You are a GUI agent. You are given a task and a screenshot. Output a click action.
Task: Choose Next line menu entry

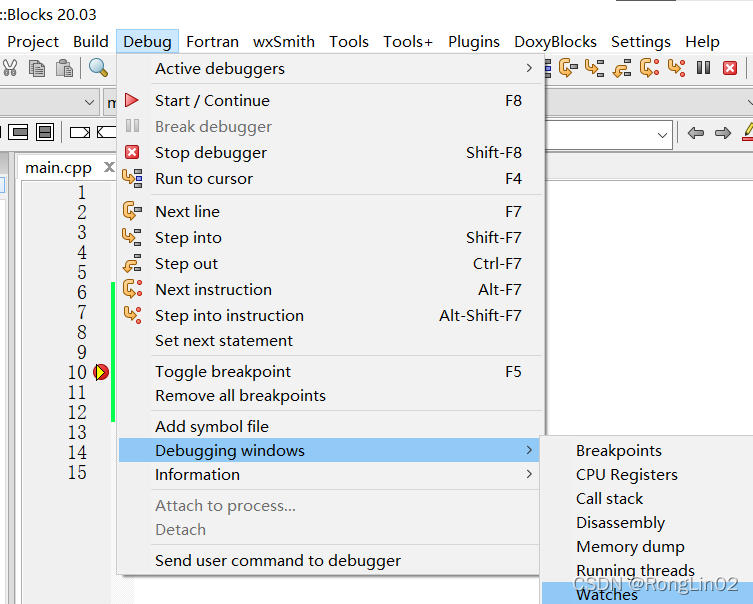tap(330, 212)
